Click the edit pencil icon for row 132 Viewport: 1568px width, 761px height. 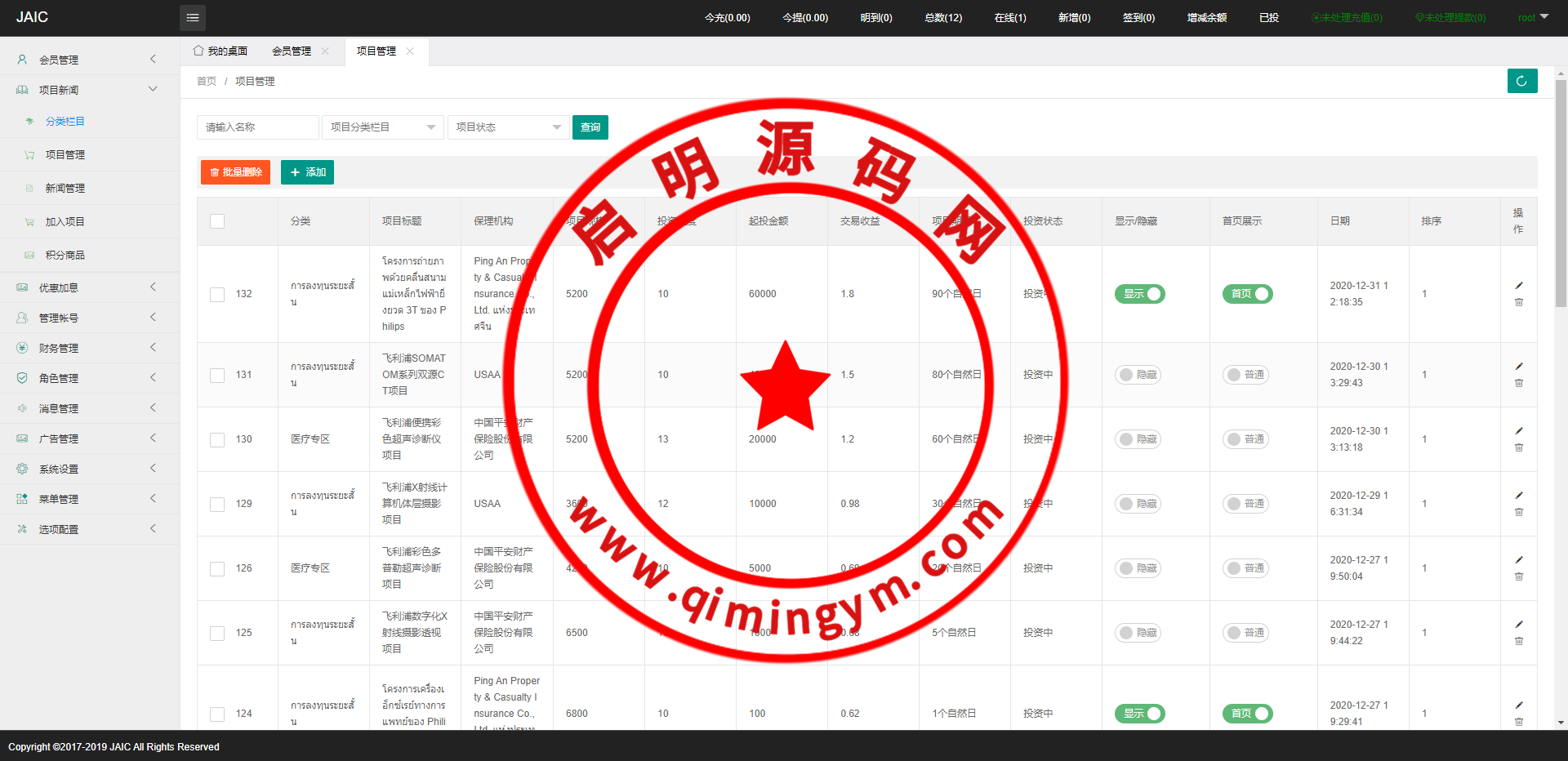tap(1519, 286)
